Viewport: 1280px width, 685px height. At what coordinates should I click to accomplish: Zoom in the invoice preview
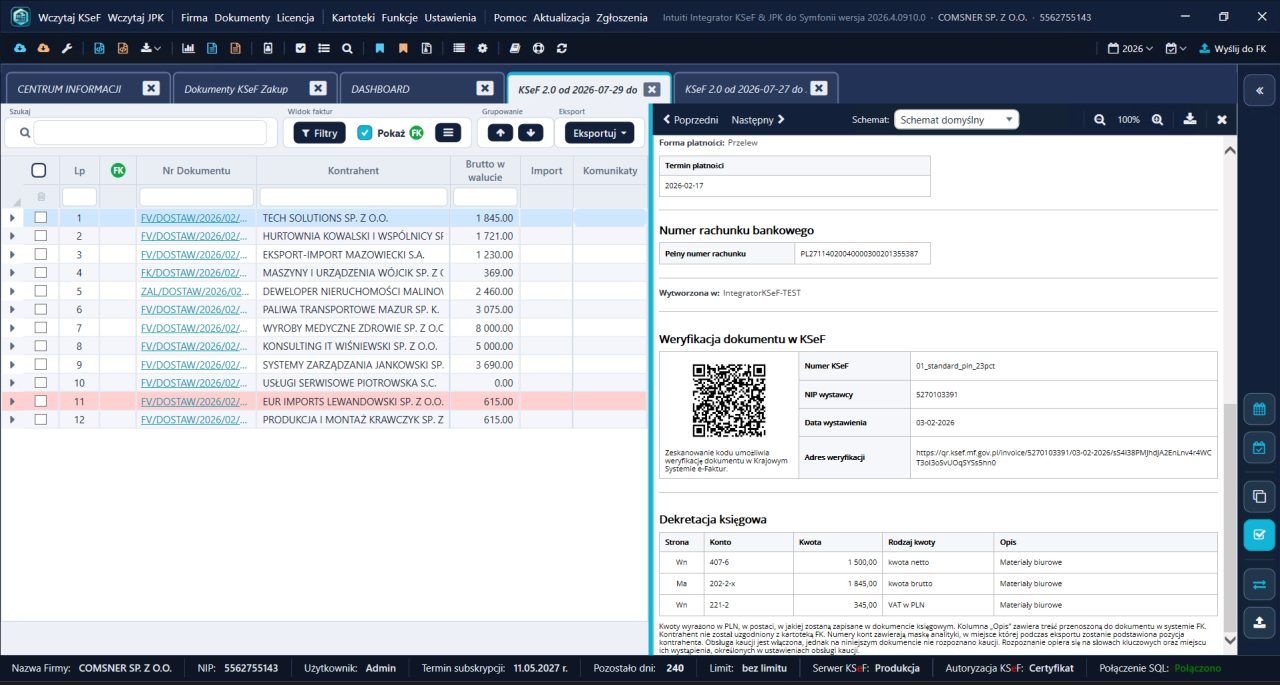coord(1157,120)
